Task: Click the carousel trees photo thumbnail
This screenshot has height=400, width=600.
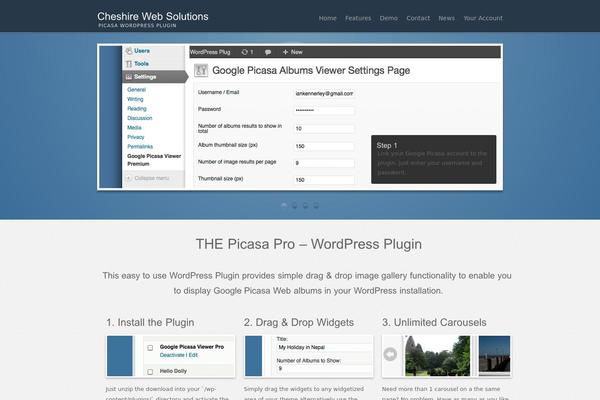Action: [x=437, y=356]
